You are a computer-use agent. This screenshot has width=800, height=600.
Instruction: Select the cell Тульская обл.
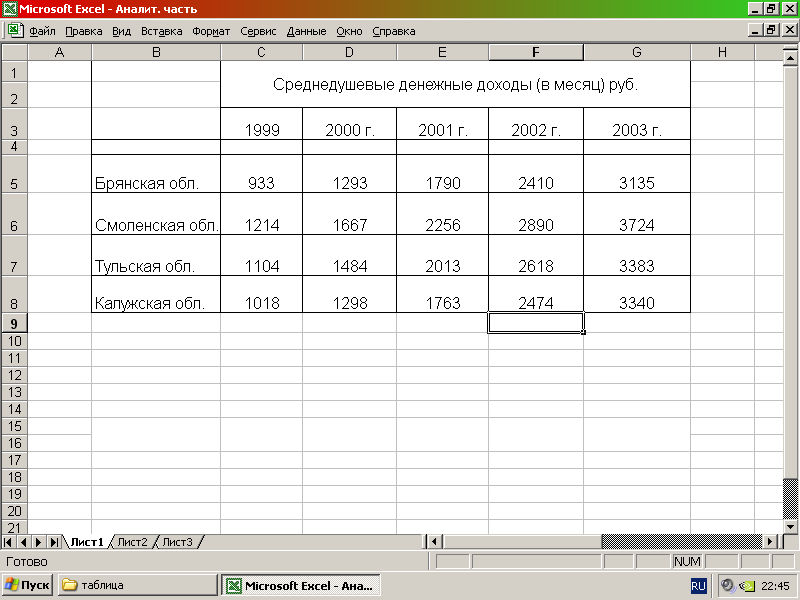click(156, 255)
